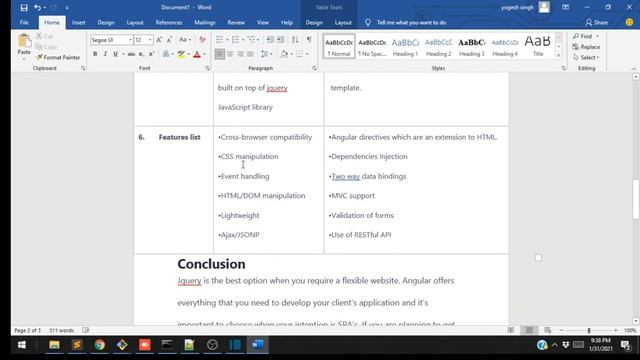
Task: Click the Conclusion heading
Action: [211, 264]
